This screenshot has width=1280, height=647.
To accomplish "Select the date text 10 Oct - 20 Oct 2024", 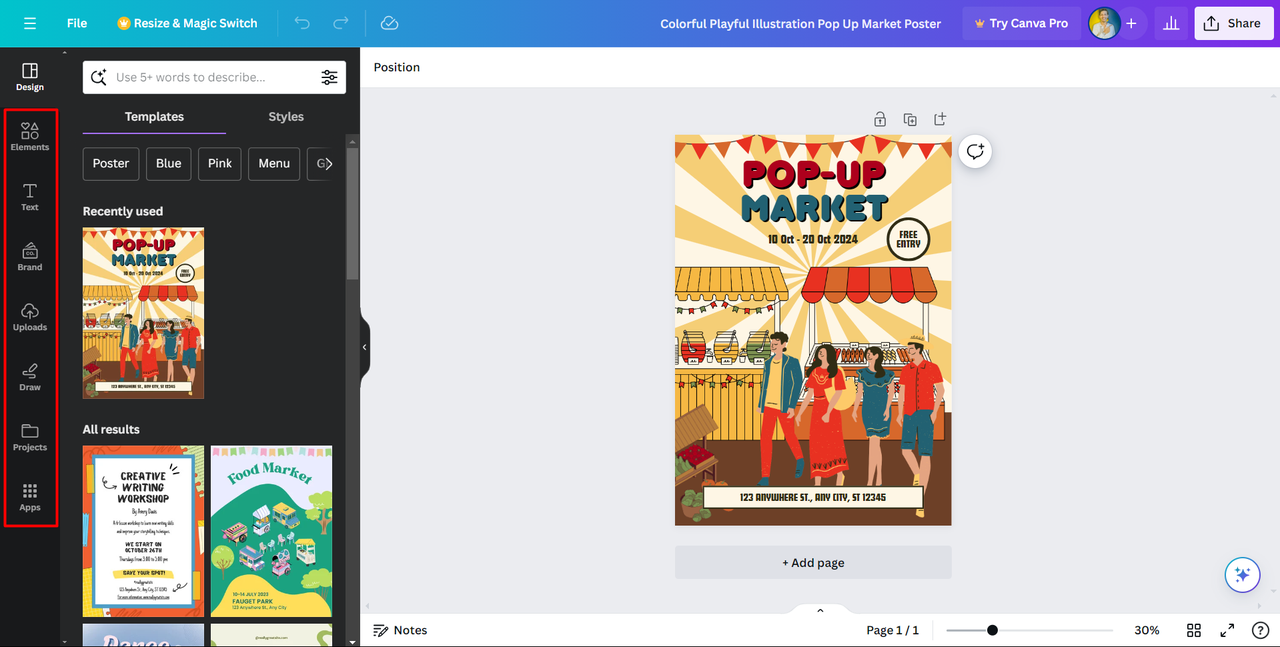I will 813,240.
